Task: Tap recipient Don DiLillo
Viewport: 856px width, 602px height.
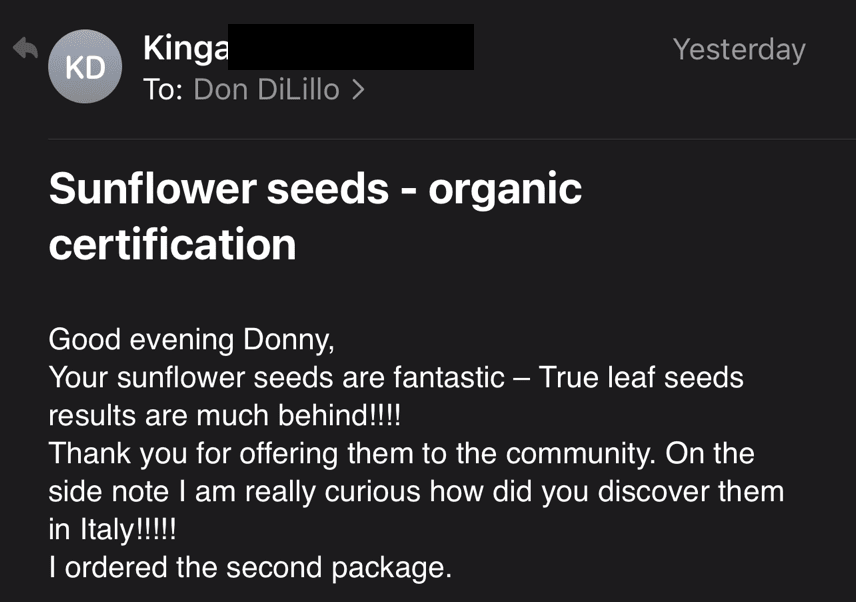Action: click(x=266, y=90)
